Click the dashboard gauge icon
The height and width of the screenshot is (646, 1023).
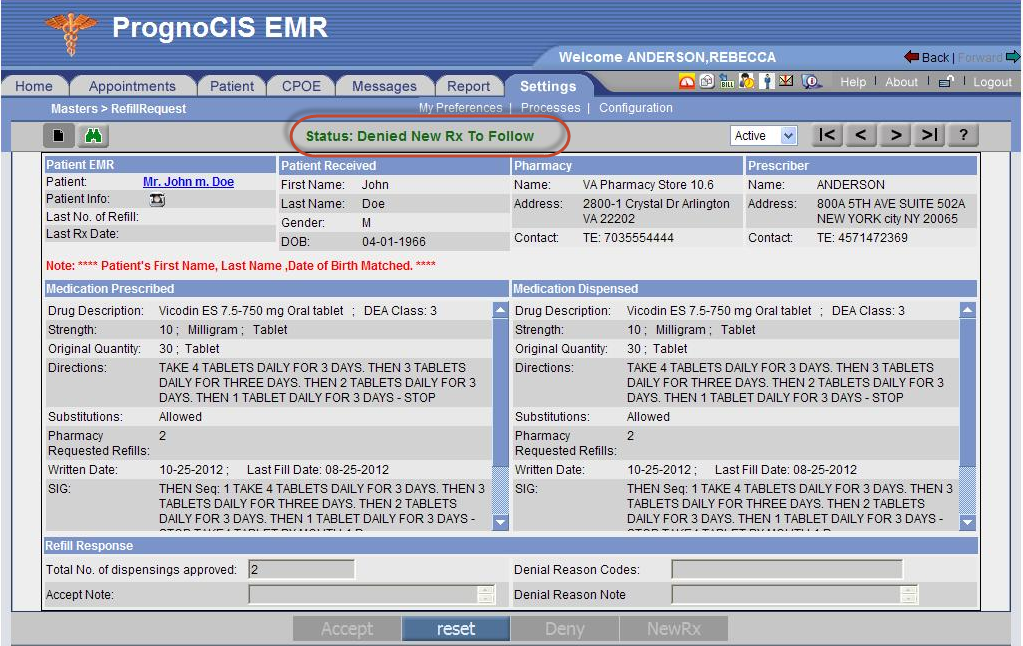(686, 82)
